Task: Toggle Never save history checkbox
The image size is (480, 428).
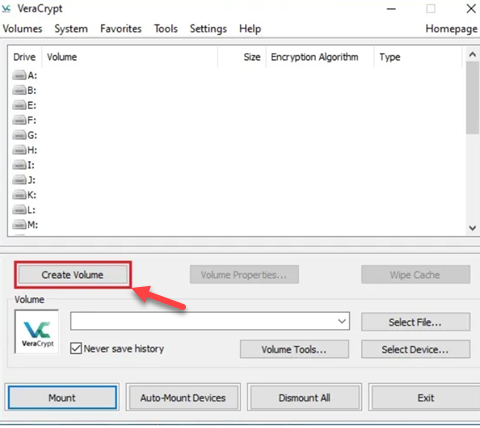Action: pyautogui.click(x=76, y=348)
